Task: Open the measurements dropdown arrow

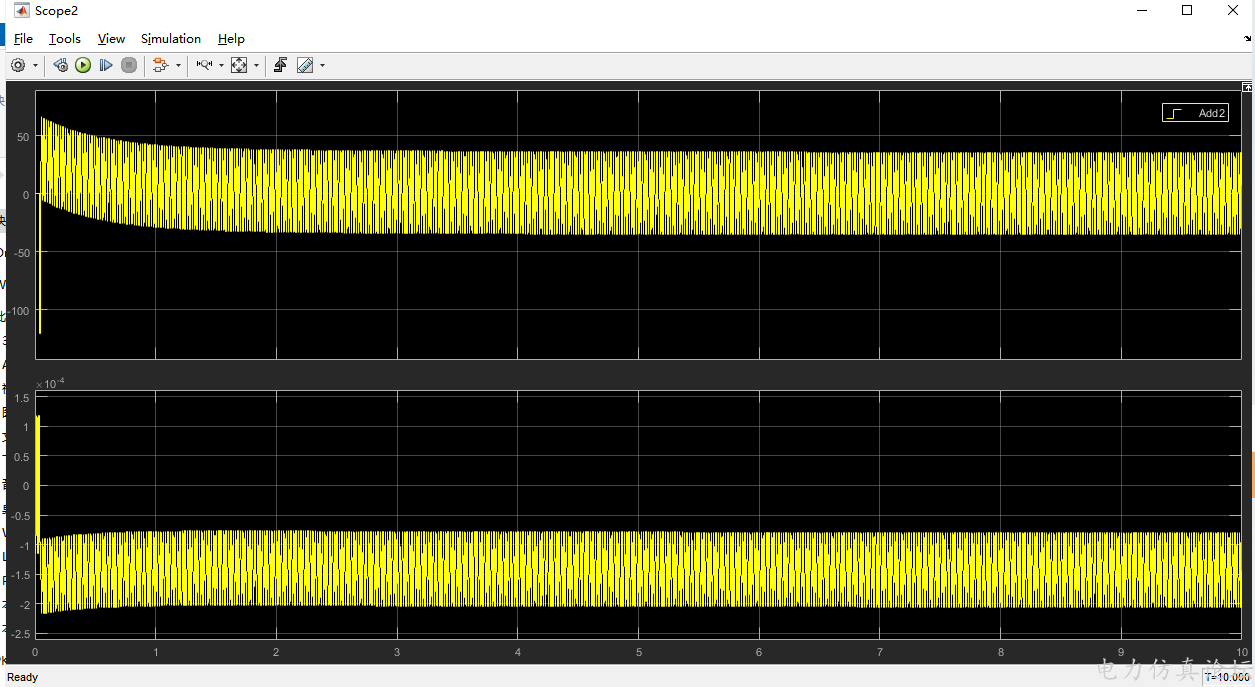Action: pos(322,65)
